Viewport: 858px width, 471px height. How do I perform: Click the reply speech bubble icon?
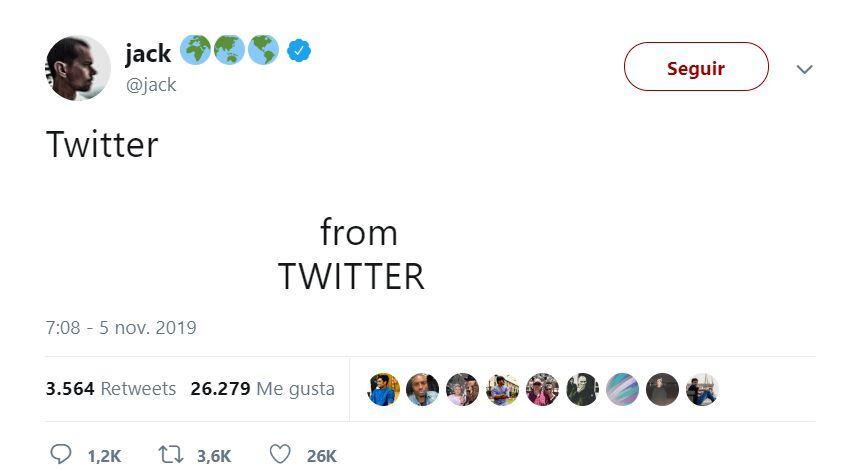point(61,455)
